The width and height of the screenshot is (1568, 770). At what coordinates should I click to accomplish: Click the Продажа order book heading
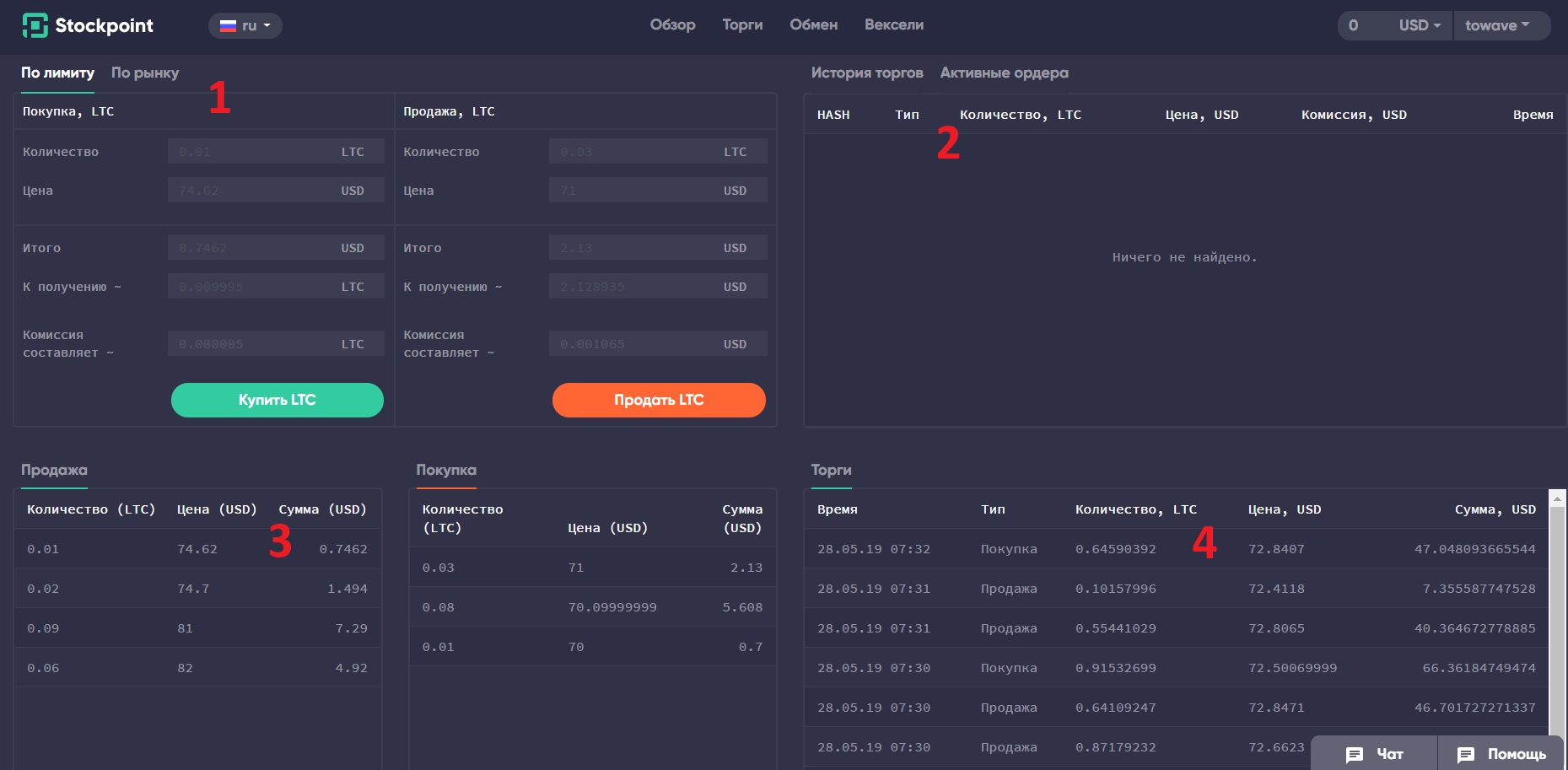click(54, 470)
